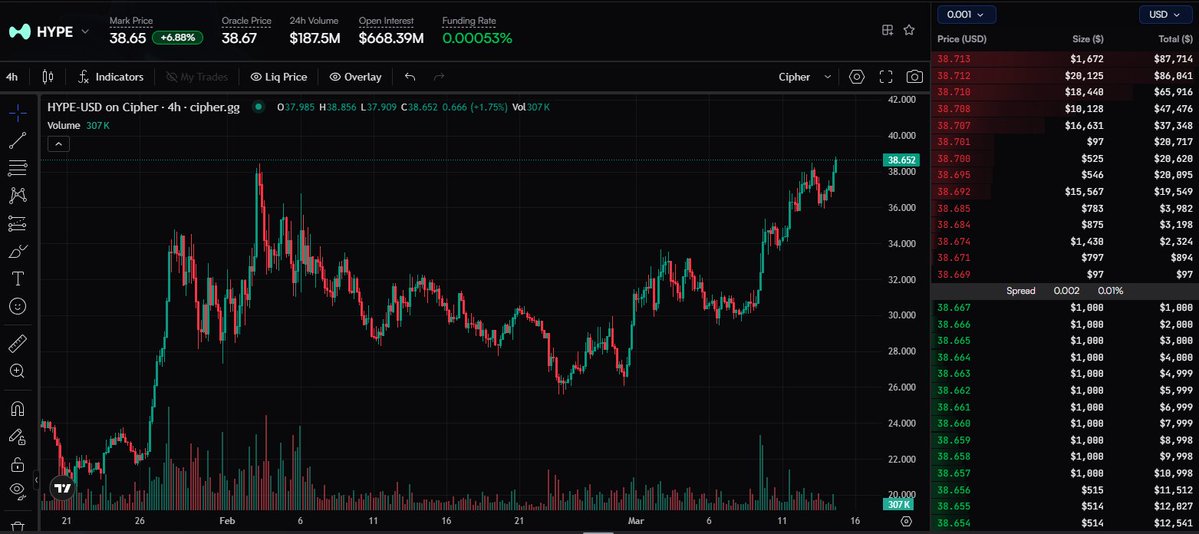Select ask price 38.713 in order book
This screenshot has height=534, width=1199.
click(x=954, y=58)
